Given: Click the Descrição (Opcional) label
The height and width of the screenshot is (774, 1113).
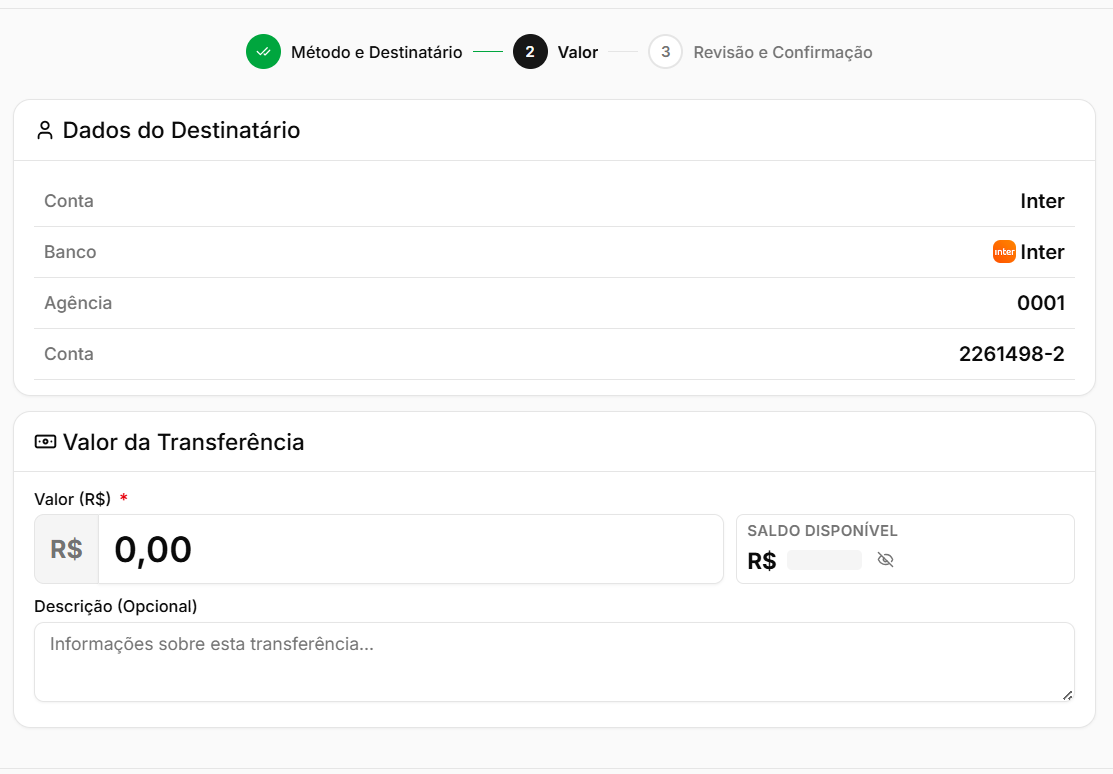Looking at the screenshot, I should click(116, 606).
